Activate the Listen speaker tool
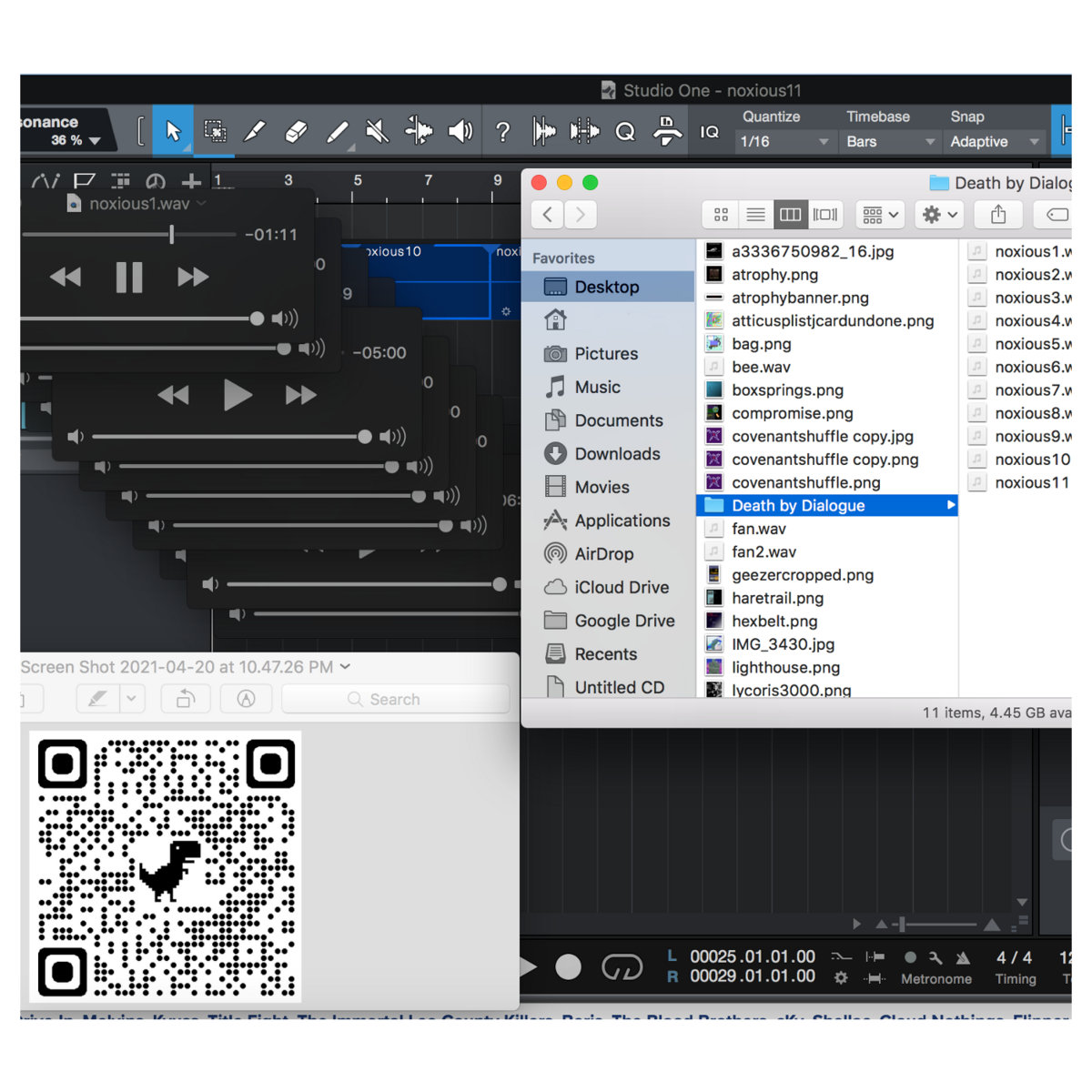 [460, 132]
